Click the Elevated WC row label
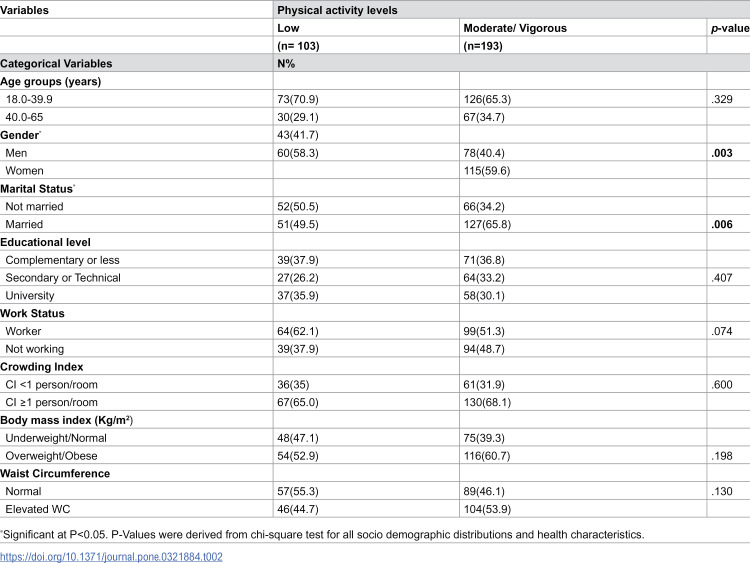The height and width of the screenshot is (563, 750). (x=38, y=509)
